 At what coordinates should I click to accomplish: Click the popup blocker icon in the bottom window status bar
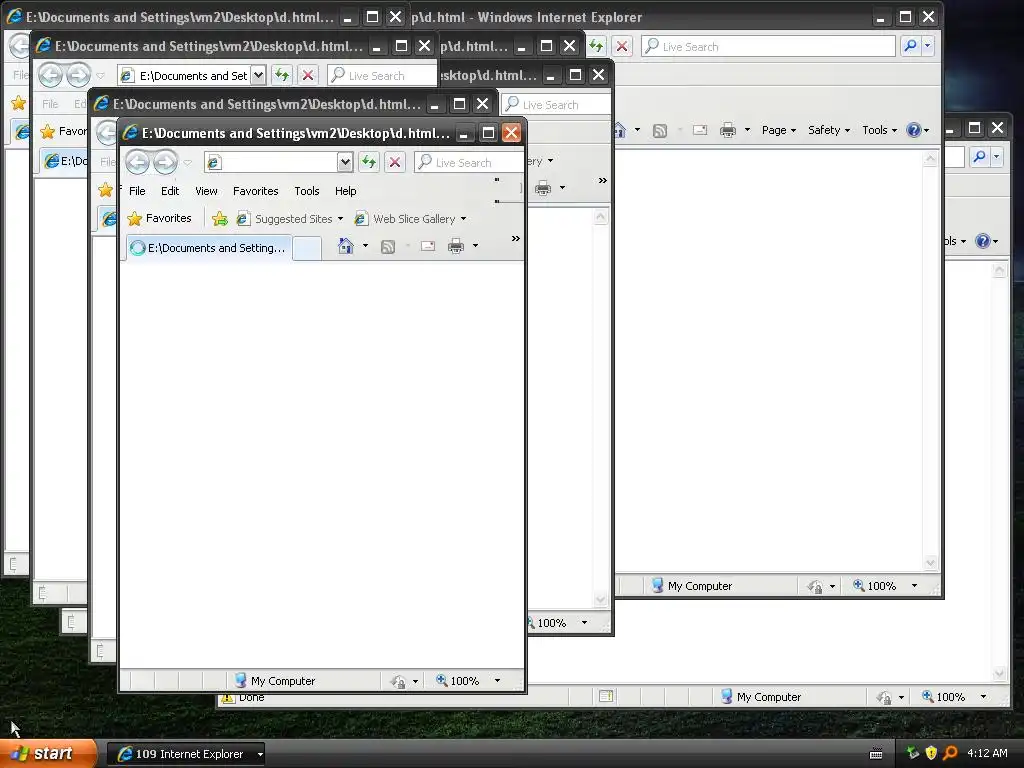(606, 696)
